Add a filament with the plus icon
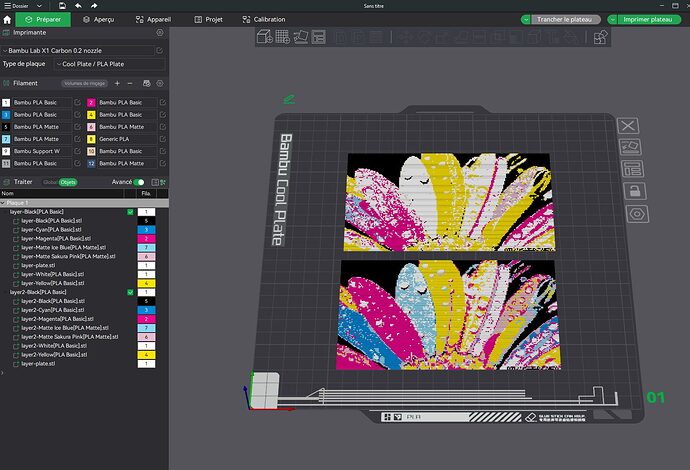Screen dimensions: 690x470 pos(117,83)
